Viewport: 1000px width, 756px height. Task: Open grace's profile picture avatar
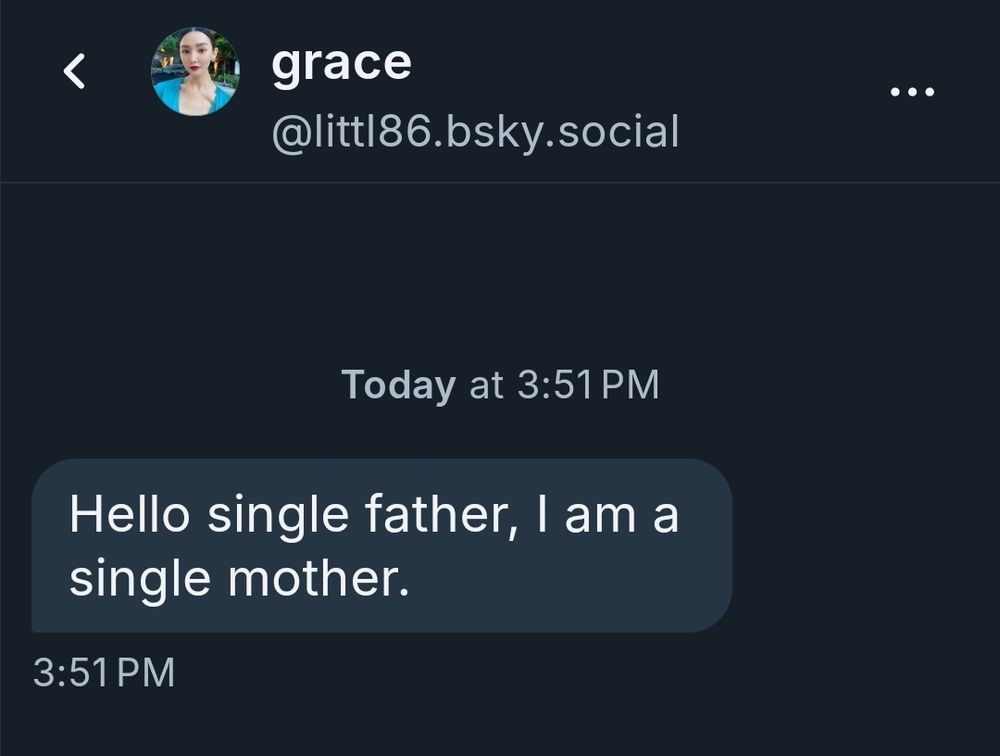[195, 72]
